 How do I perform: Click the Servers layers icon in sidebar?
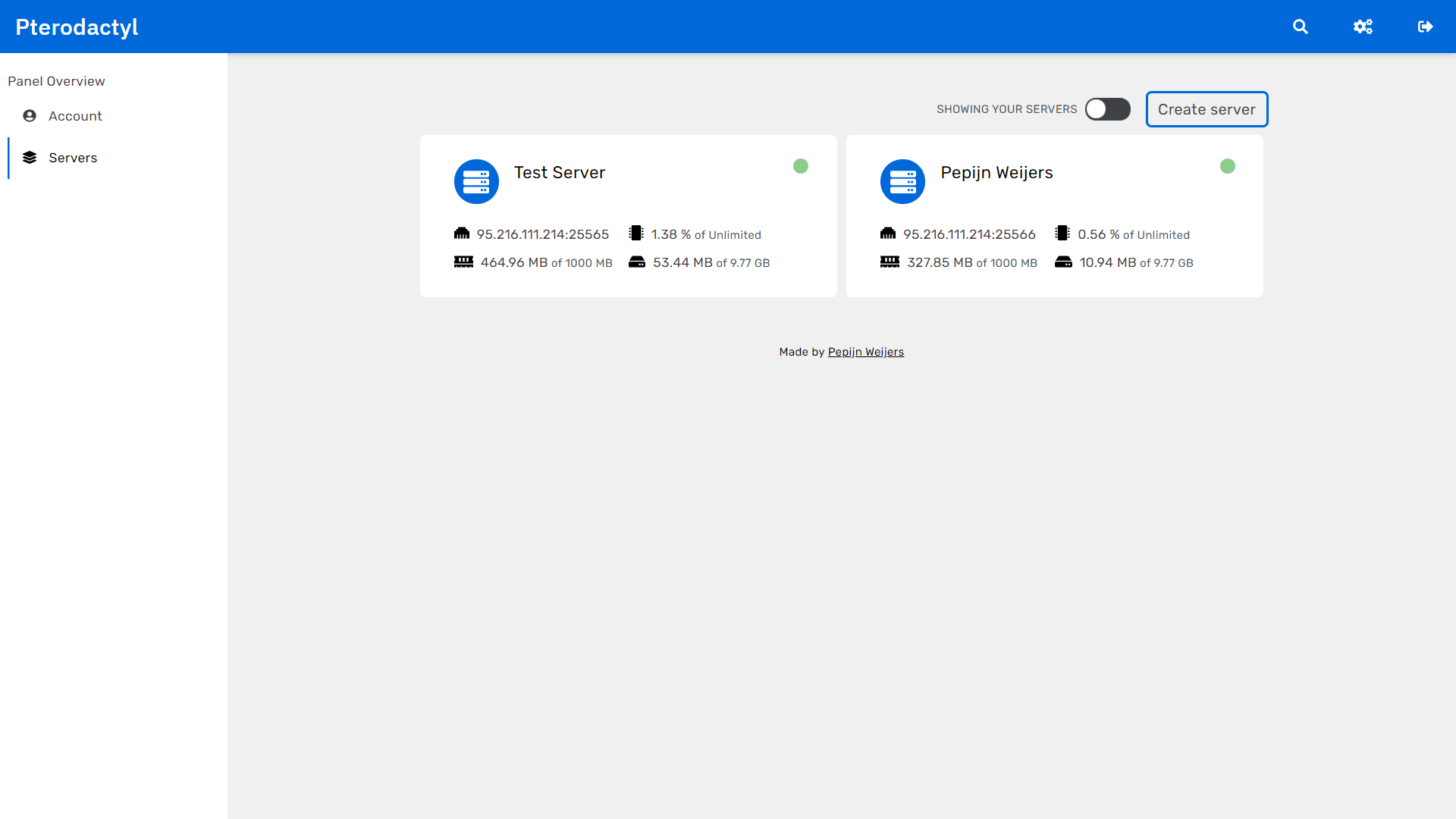coord(30,158)
